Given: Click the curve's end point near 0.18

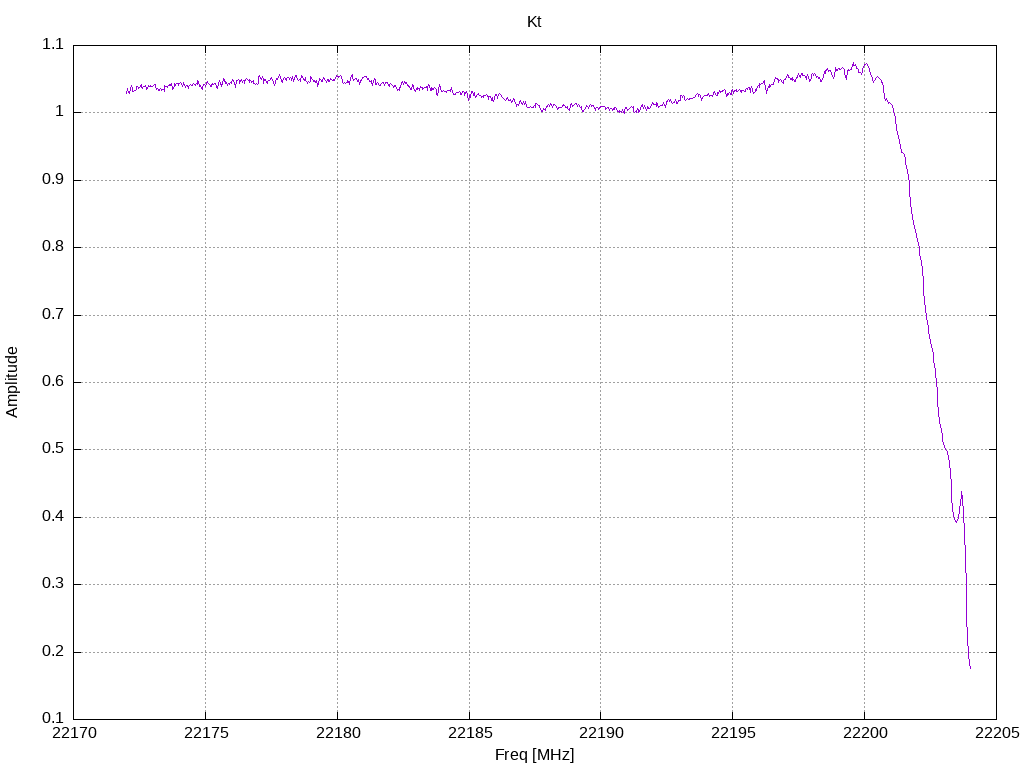Looking at the screenshot, I should tap(970, 668).
